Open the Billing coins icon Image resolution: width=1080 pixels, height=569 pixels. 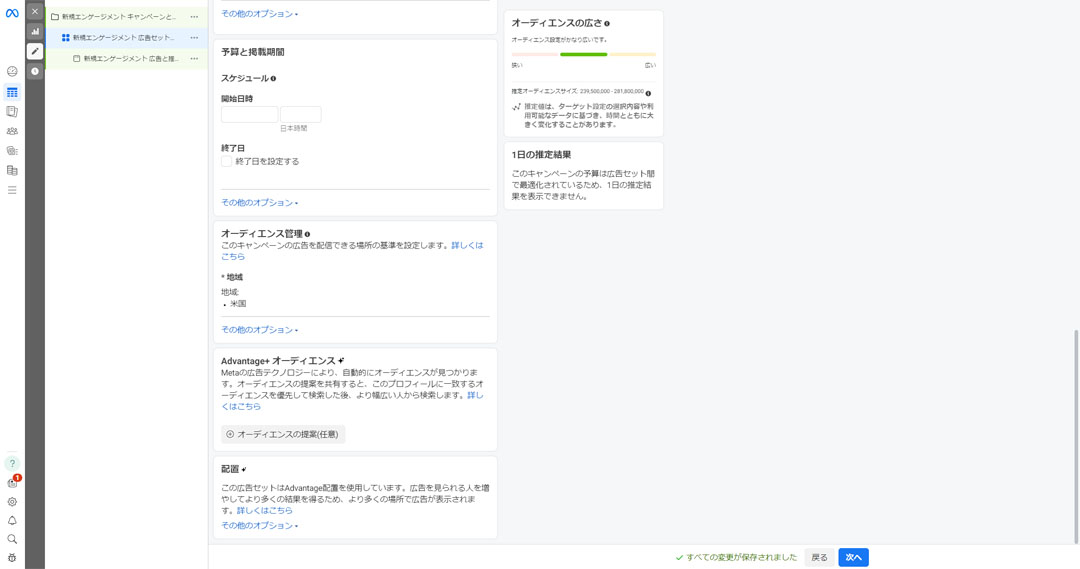click(x=12, y=150)
